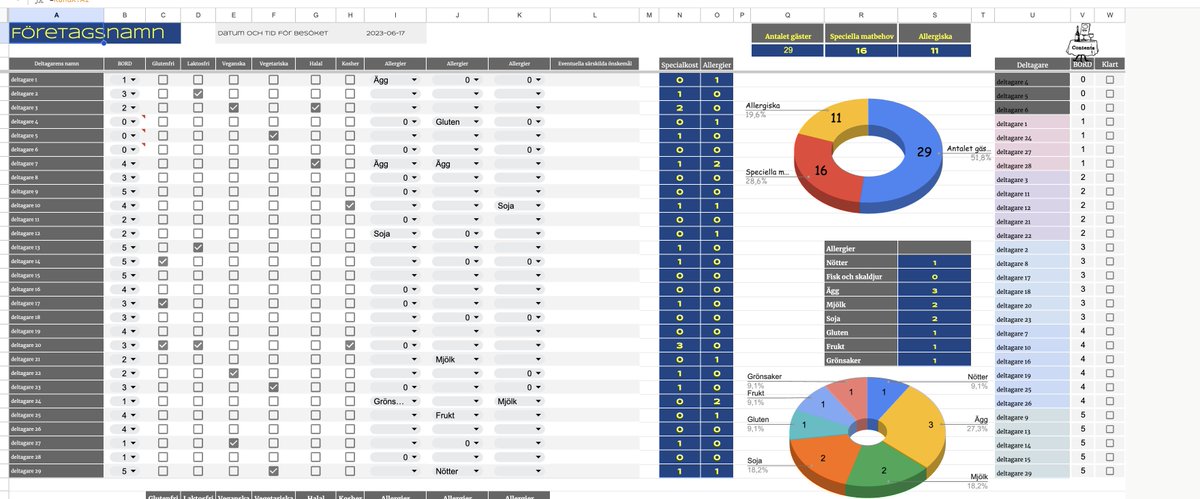Toggle Vegetariska checkbox for deltagare 5
This screenshot has width=1200, height=499.
tap(273, 135)
